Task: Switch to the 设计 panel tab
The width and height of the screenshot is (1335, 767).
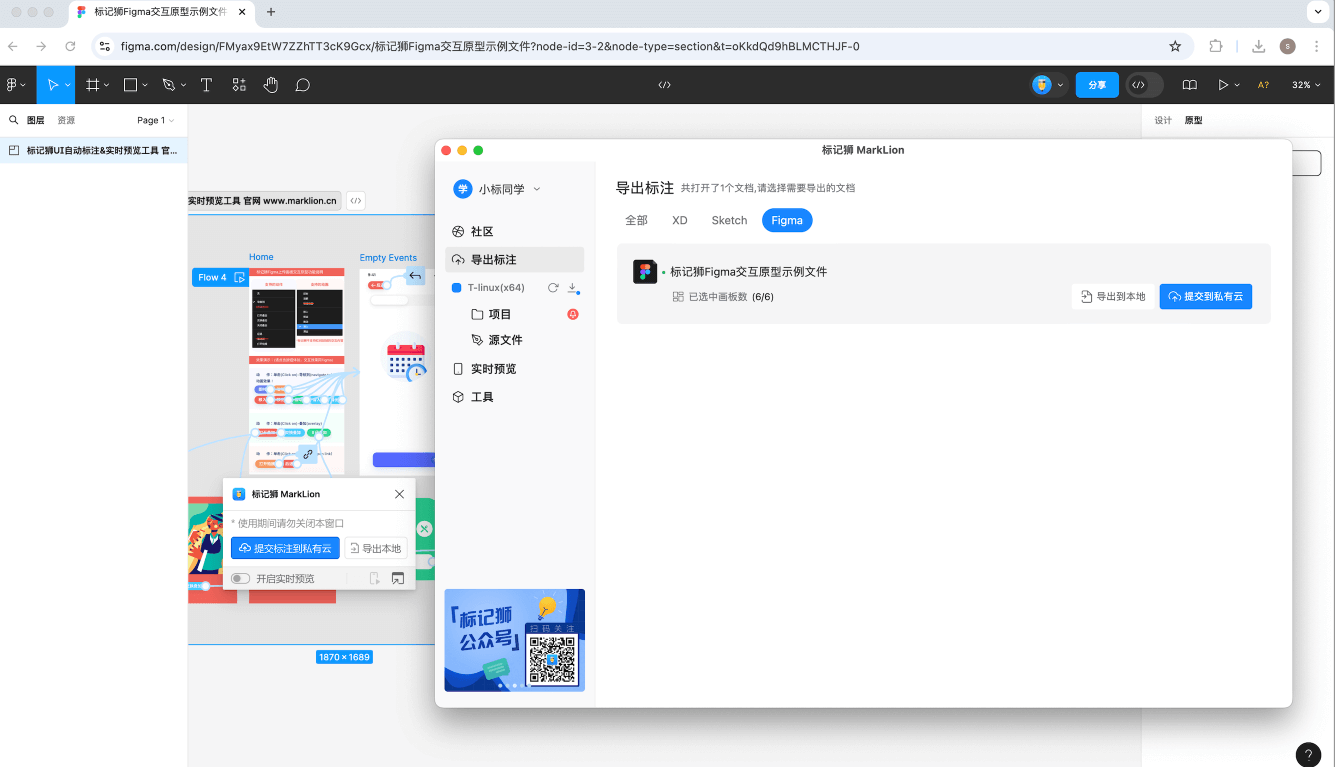Action: (1163, 120)
